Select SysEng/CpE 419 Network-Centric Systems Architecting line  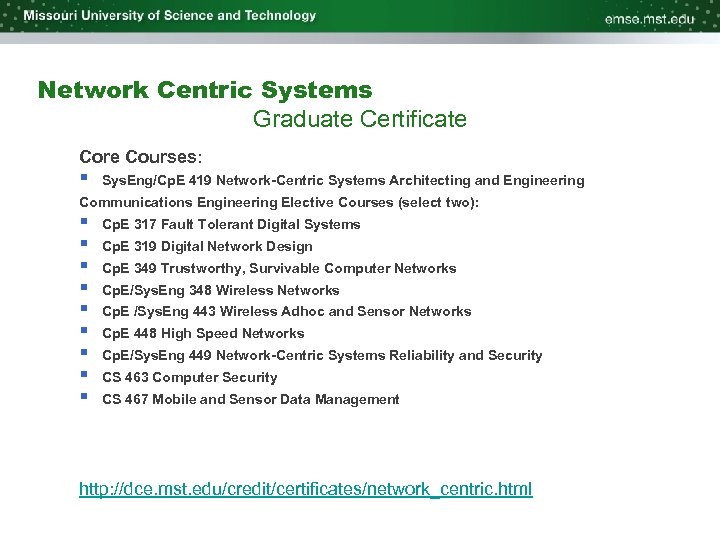pyautogui.click(x=343, y=180)
